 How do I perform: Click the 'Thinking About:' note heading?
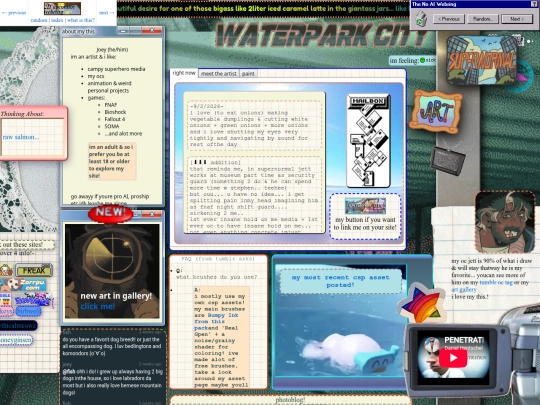pos(22,114)
